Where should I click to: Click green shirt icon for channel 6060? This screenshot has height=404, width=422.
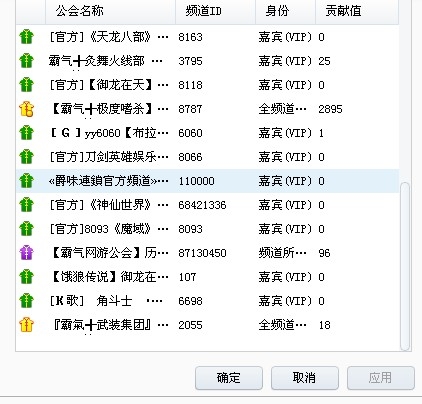(x=26, y=133)
